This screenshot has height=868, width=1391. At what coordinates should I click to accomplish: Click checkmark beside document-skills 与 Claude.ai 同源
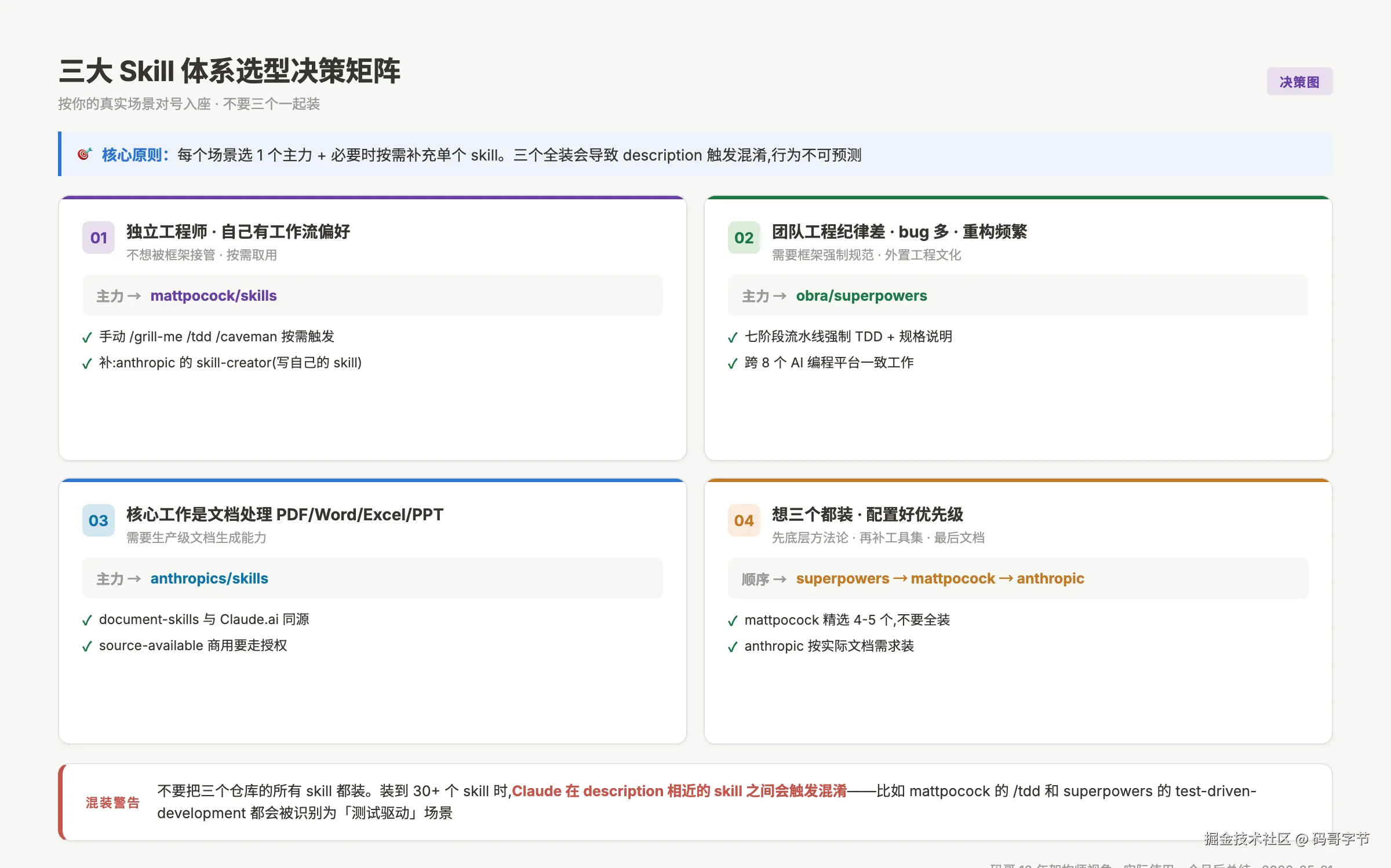coord(87,620)
